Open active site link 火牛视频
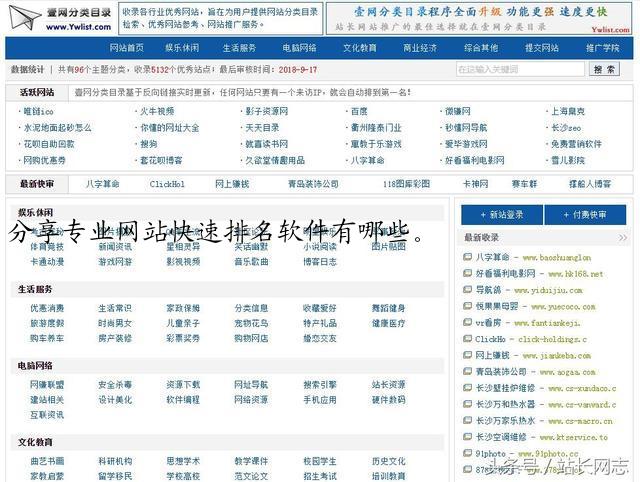The height and width of the screenshot is (482, 640). (157, 111)
